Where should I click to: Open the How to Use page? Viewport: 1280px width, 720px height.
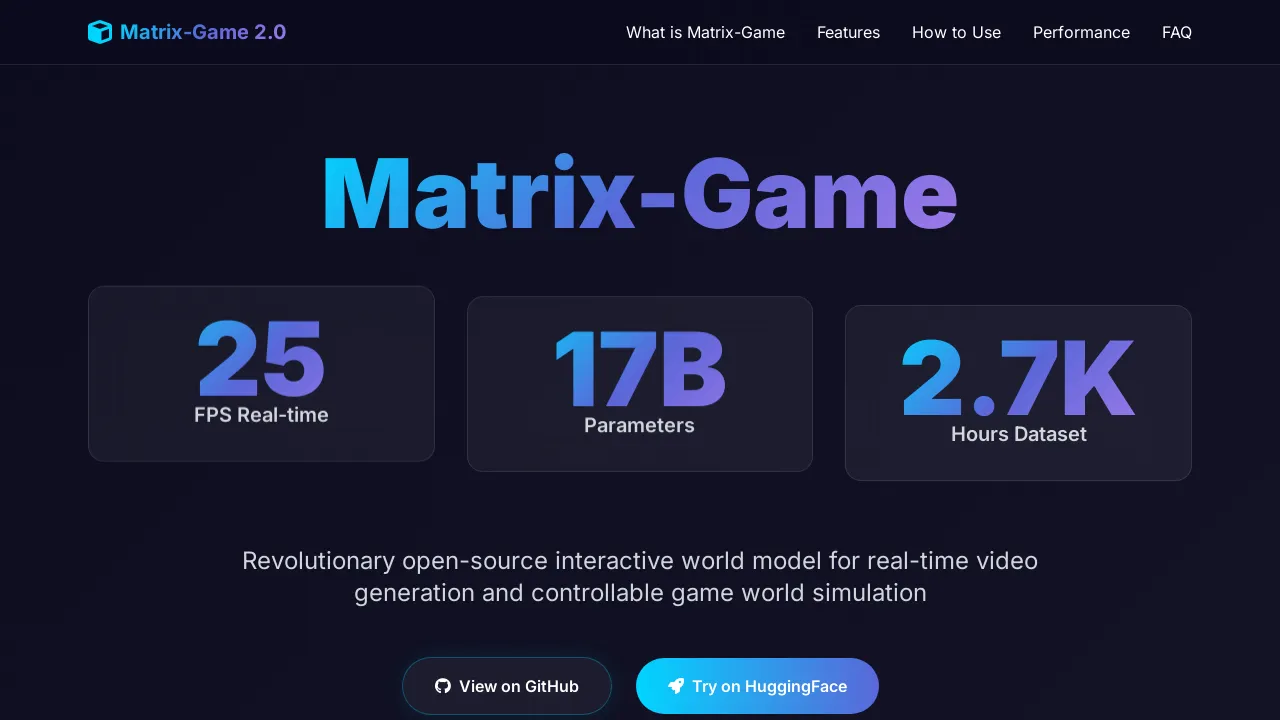click(x=956, y=32)
